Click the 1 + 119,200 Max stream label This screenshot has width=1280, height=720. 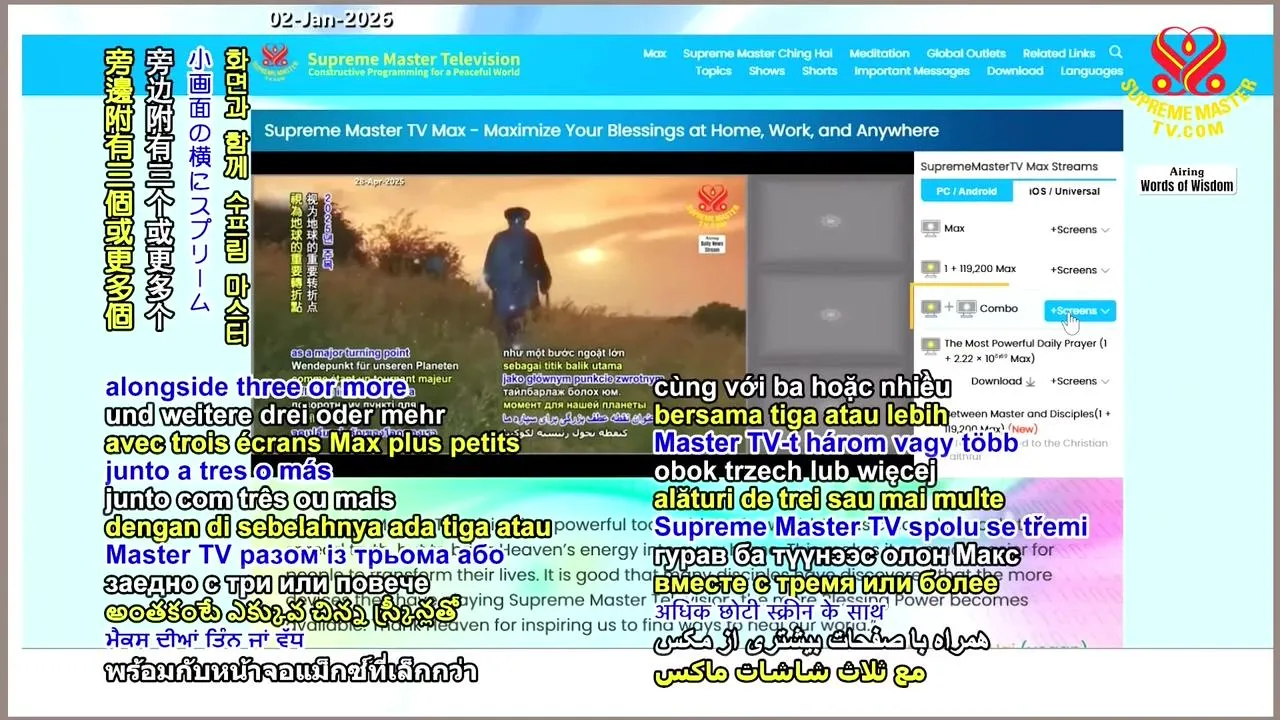[980, 269]
